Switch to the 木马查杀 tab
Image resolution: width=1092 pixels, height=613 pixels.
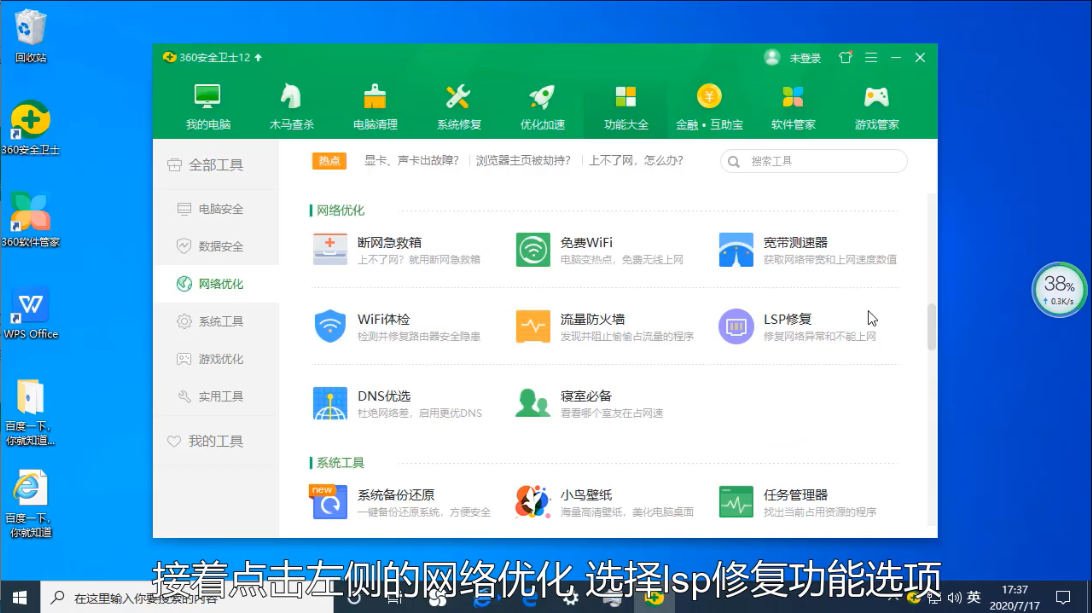291,107
